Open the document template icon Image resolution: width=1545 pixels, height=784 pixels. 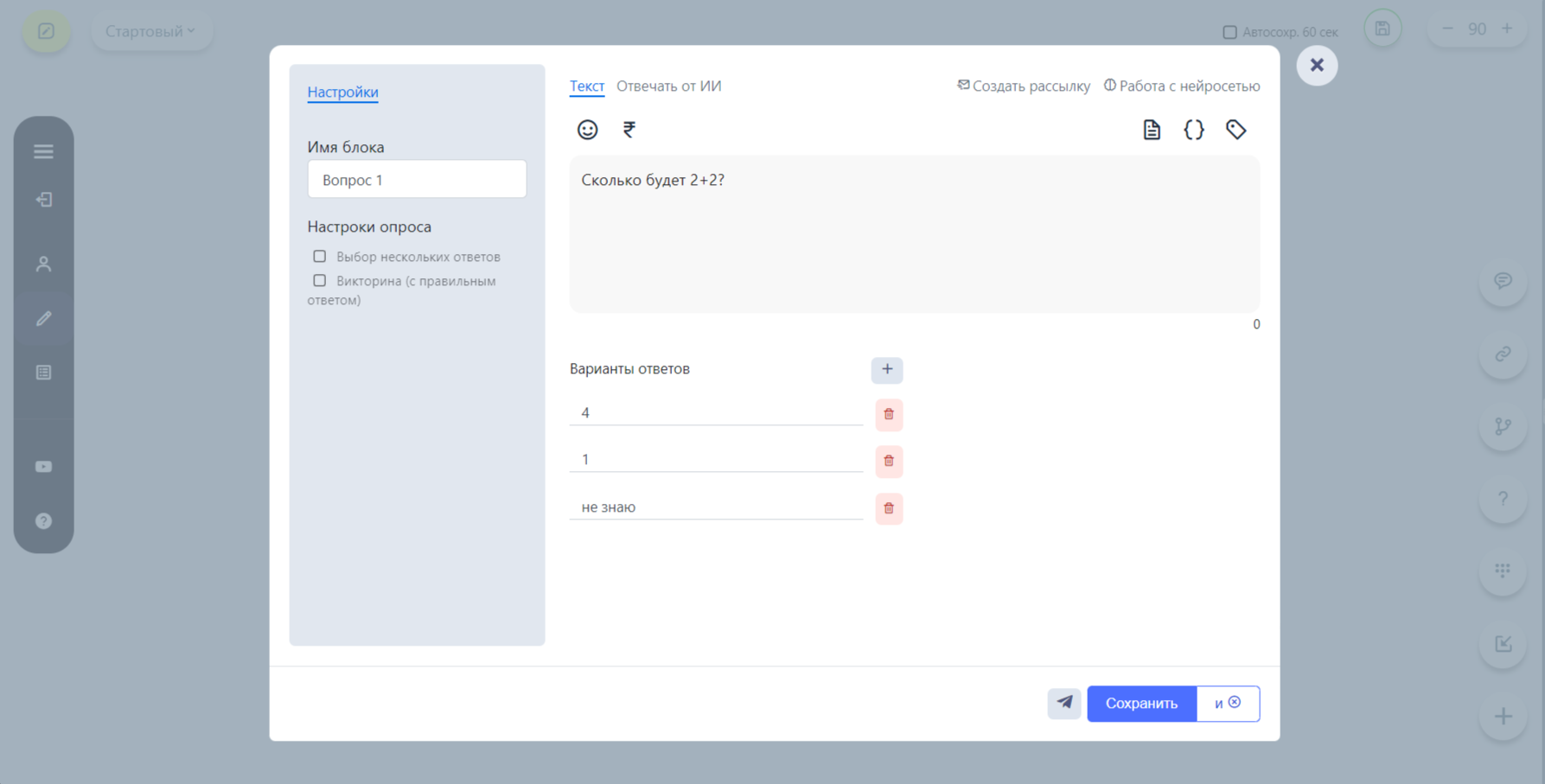1152,130
